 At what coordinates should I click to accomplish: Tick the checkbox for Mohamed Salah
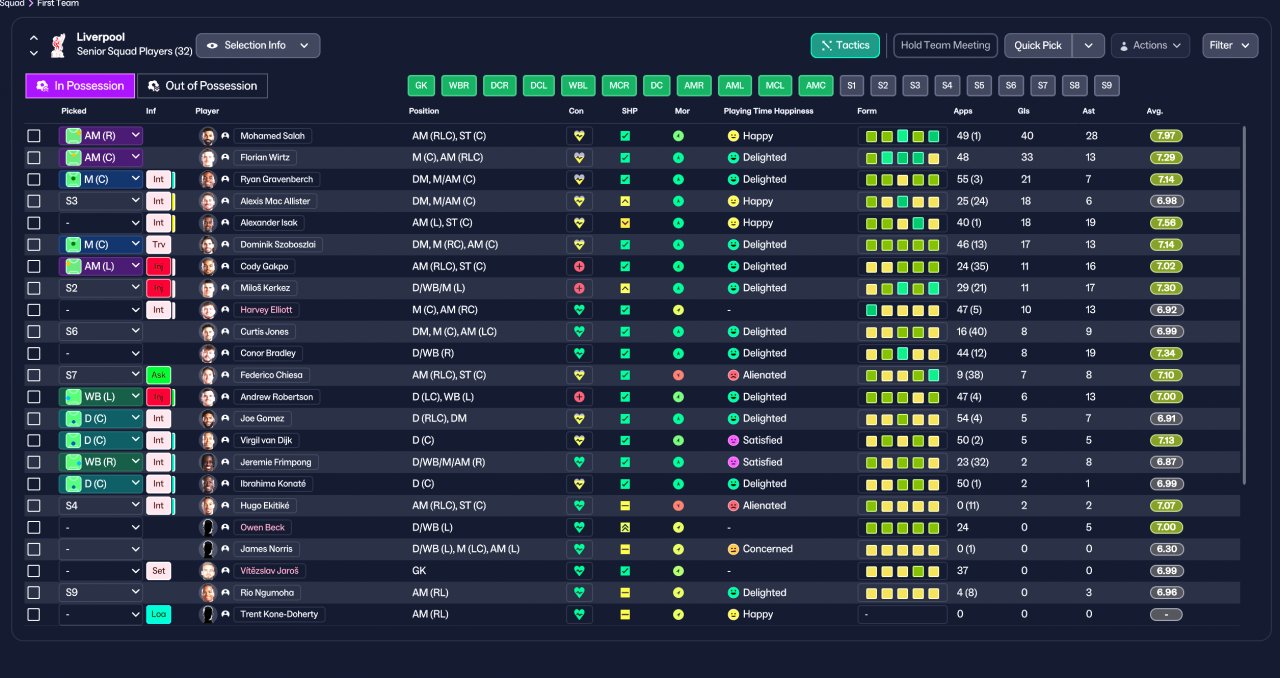coord(34,136)
